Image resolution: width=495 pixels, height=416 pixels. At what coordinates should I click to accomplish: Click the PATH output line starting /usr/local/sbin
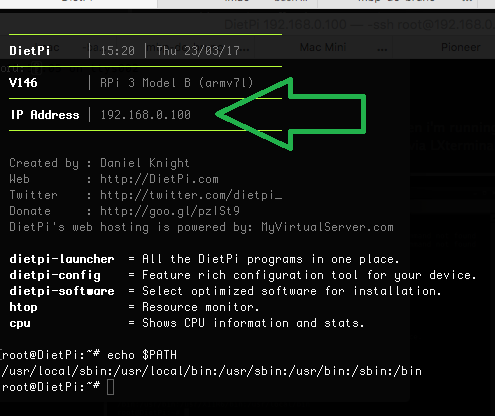click(x=212, y=371)
